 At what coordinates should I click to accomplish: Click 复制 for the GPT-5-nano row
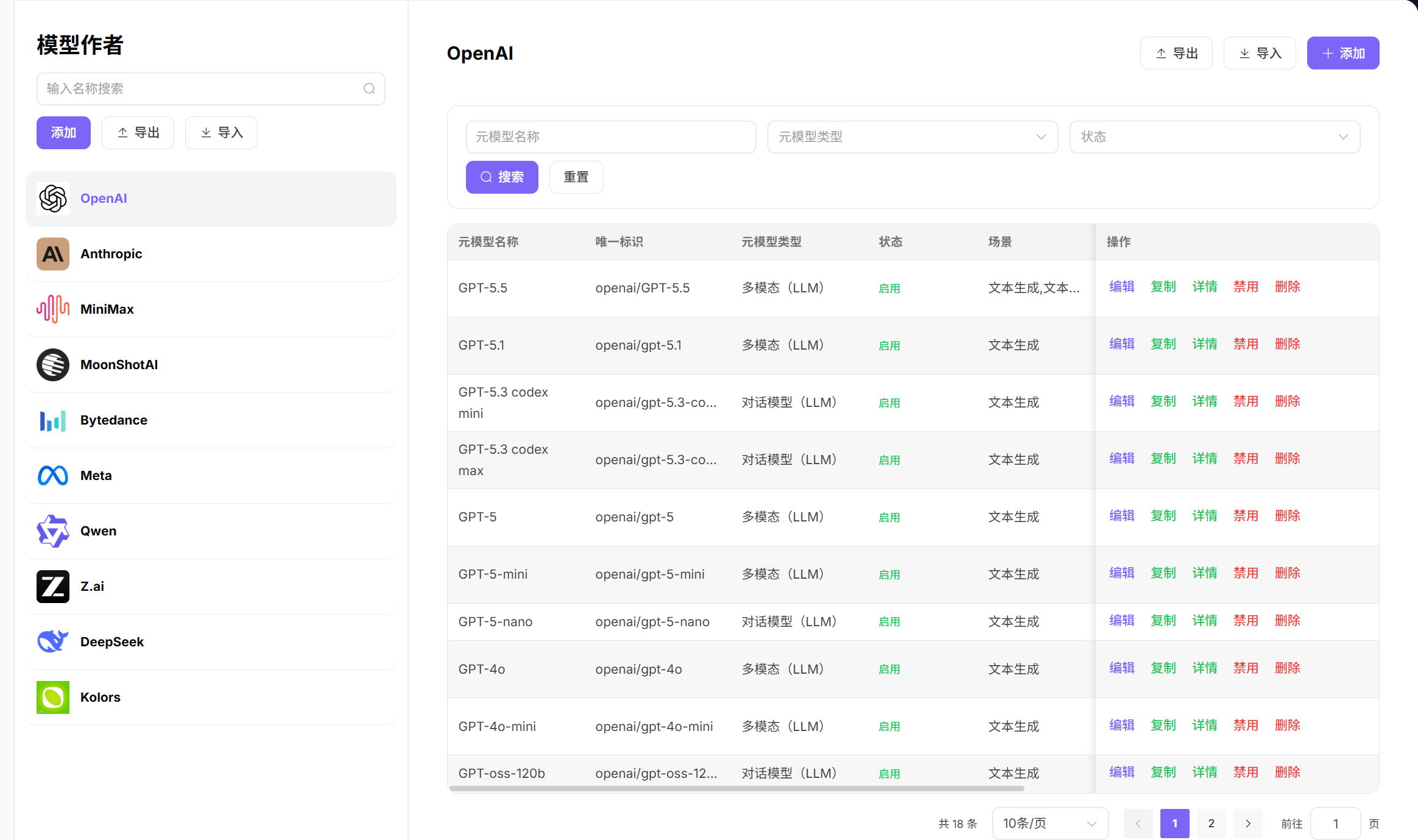(1163, 621)
